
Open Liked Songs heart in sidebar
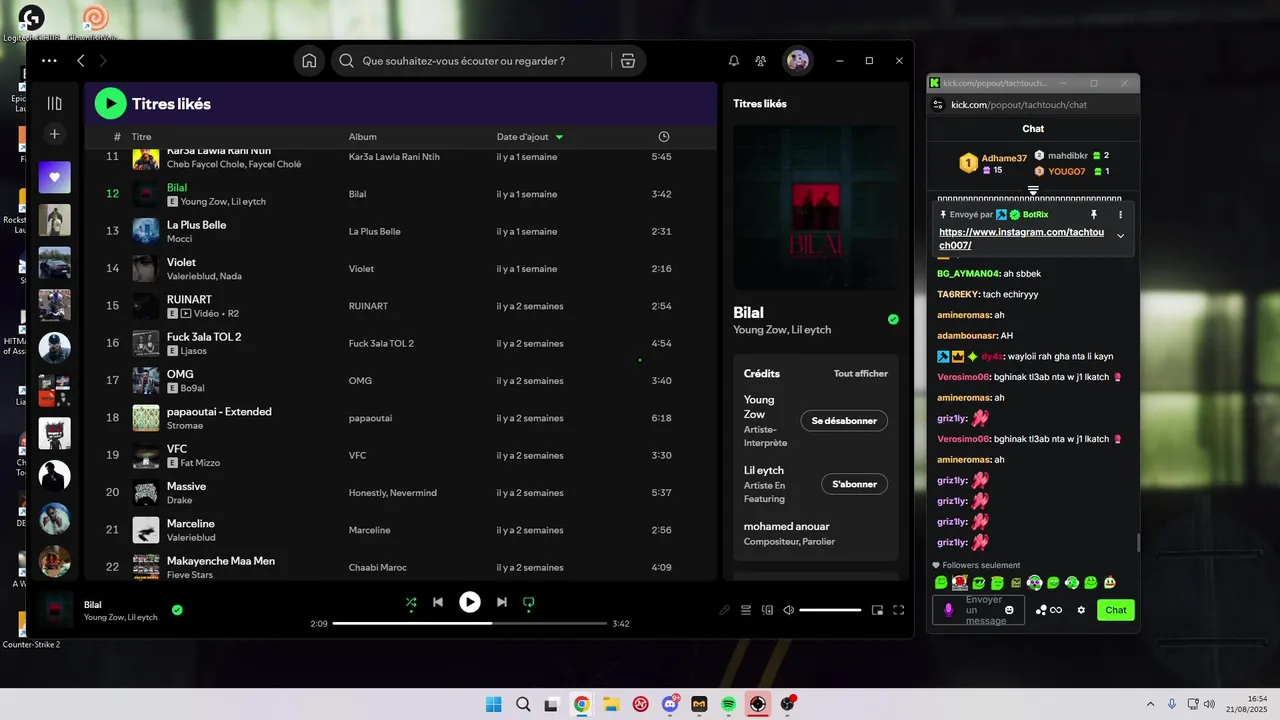click(x=55, y=177)
